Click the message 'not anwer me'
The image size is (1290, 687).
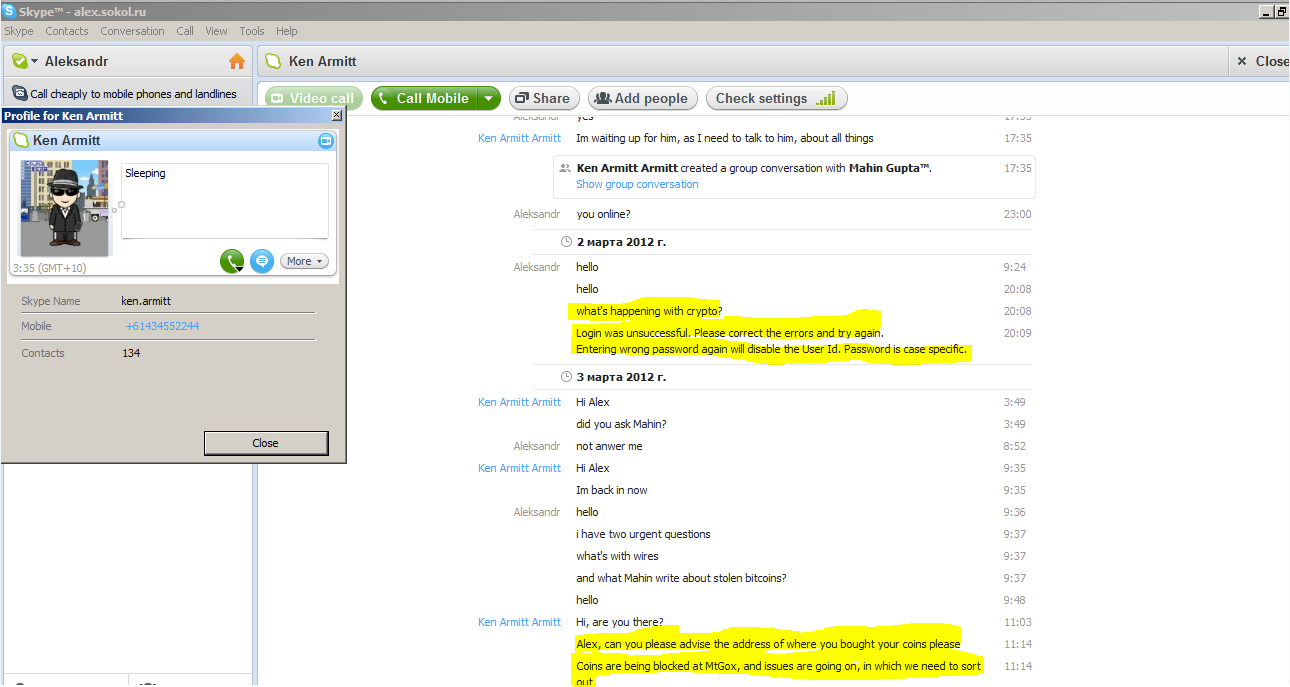609,446
